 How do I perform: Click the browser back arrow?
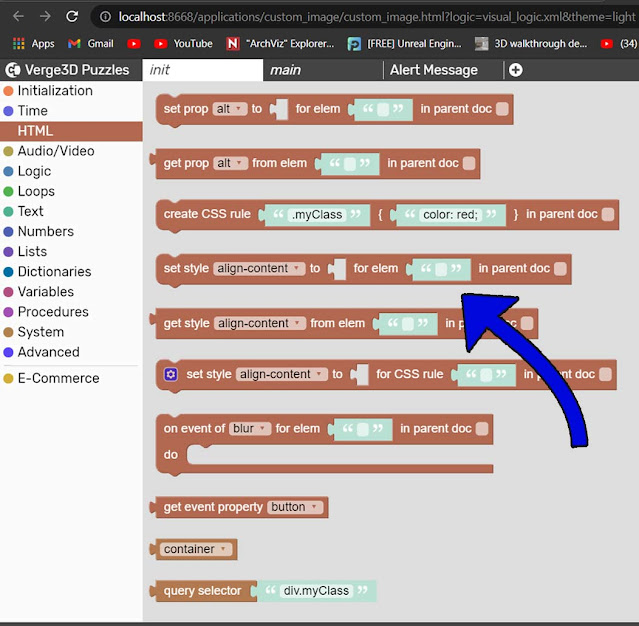(18, 16)
